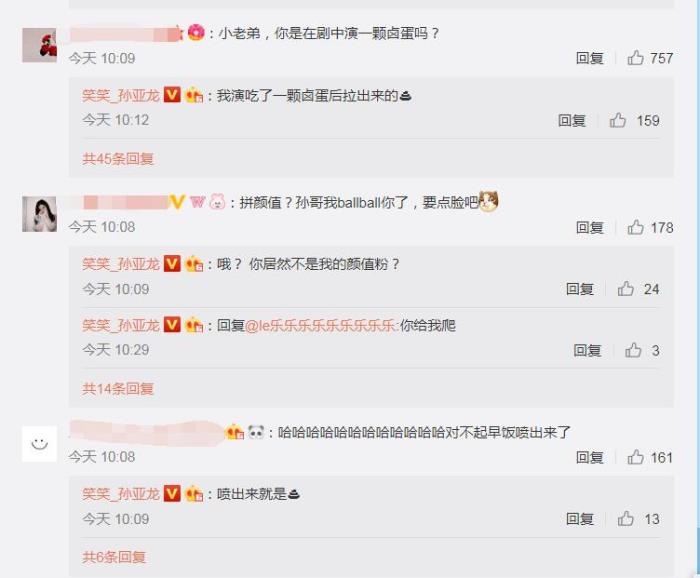Expand 共45条回复 replies
The image size is (700, 578).
tap(118, 159)
